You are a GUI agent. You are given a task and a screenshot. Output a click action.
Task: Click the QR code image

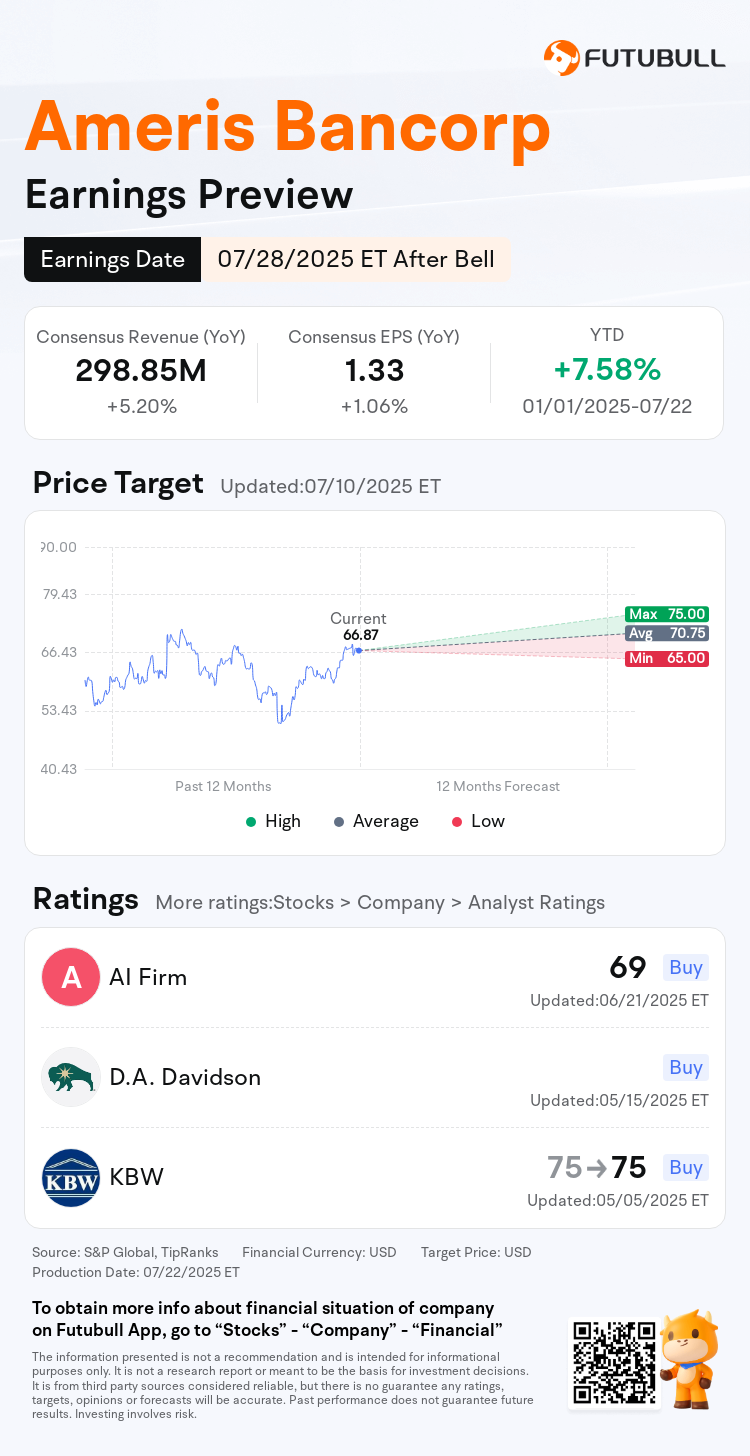[x=614, y=1362]
